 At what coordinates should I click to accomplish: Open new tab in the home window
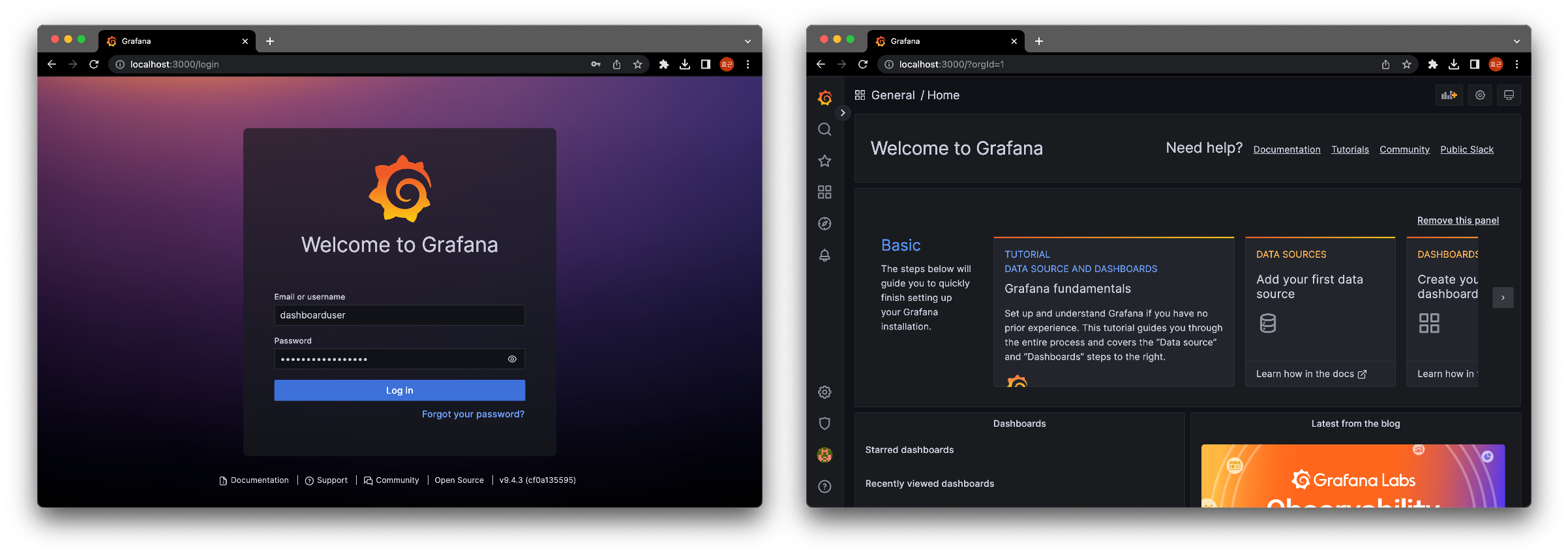1038,41
